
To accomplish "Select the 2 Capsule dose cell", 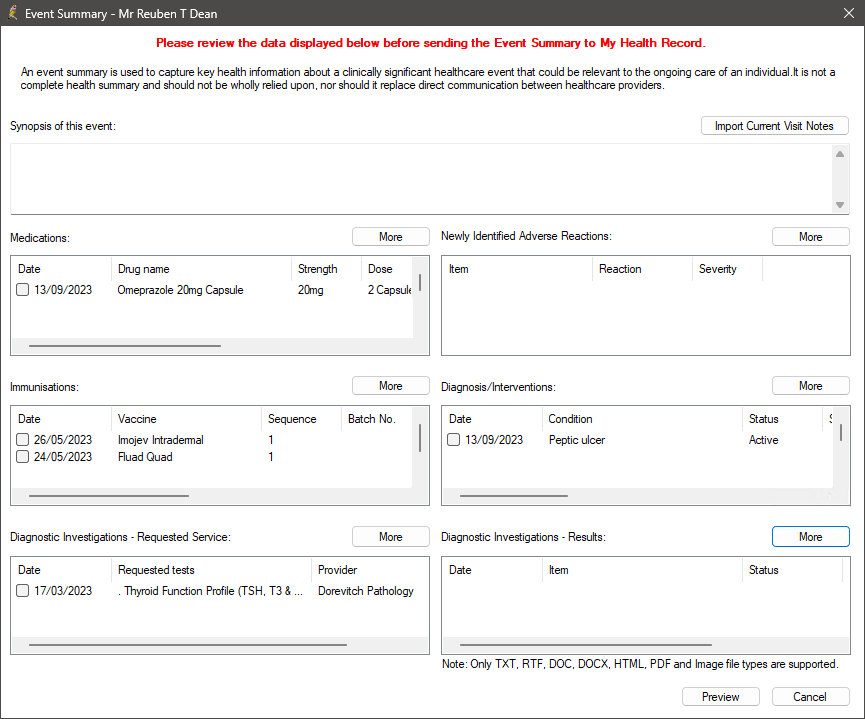I will [x=389, y=290].
